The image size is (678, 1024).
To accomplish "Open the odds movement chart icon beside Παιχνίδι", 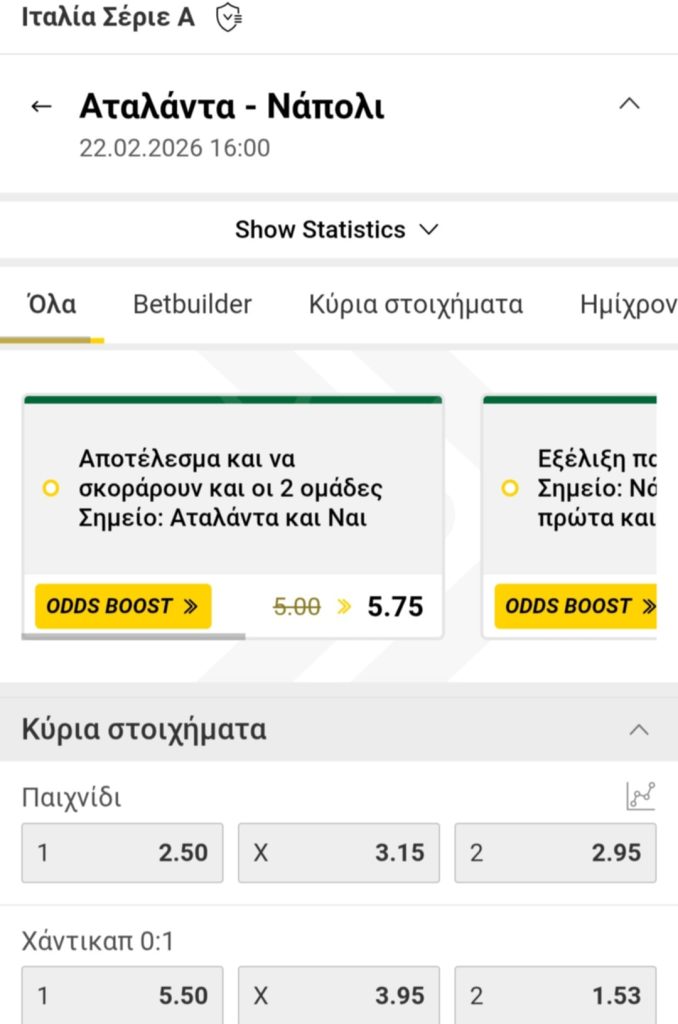I will click(x=640, y=795).
